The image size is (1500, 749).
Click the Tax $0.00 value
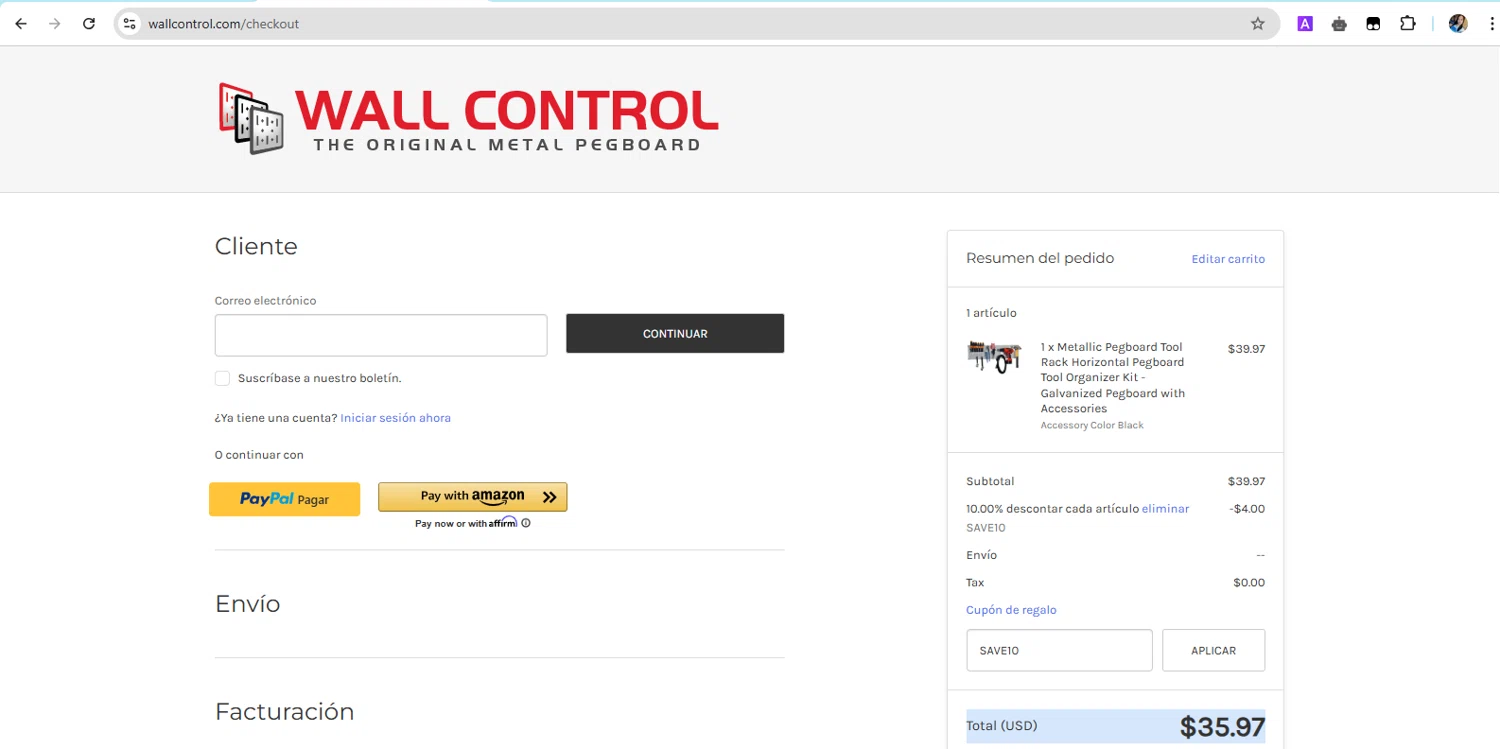[x=1249, y=583]
